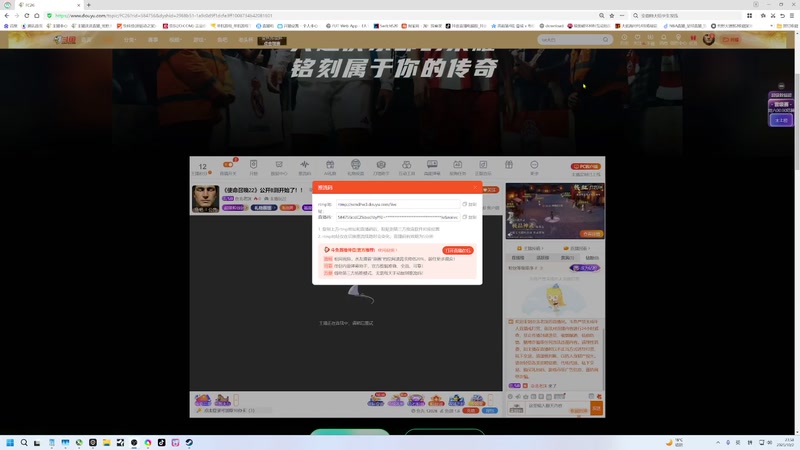Open the gift present icon in toolbar
The image size is (800, 450).
(x=509, y=164)
